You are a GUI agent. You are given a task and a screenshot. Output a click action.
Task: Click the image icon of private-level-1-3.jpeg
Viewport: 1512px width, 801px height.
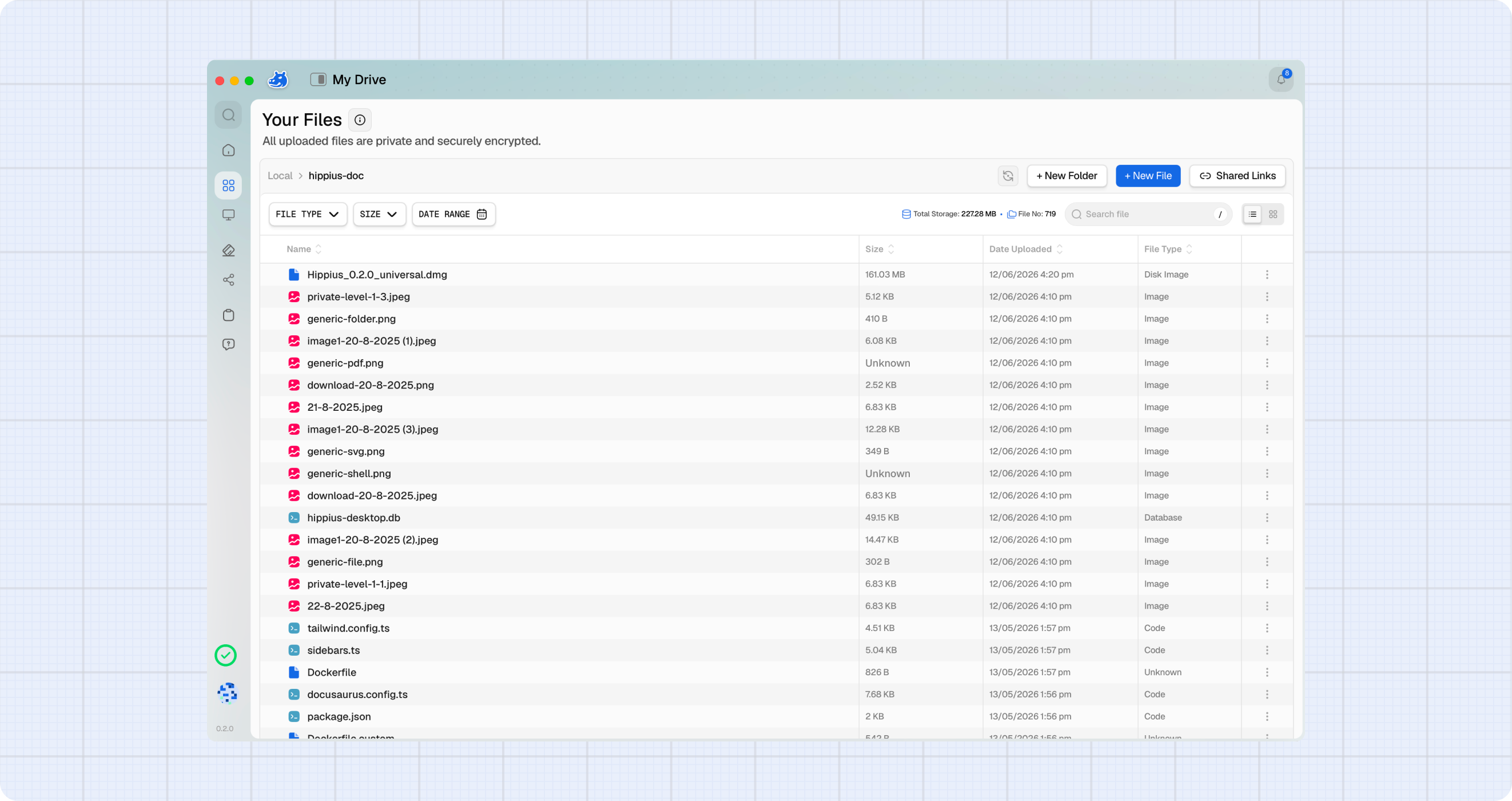click(x=294, y=296)
